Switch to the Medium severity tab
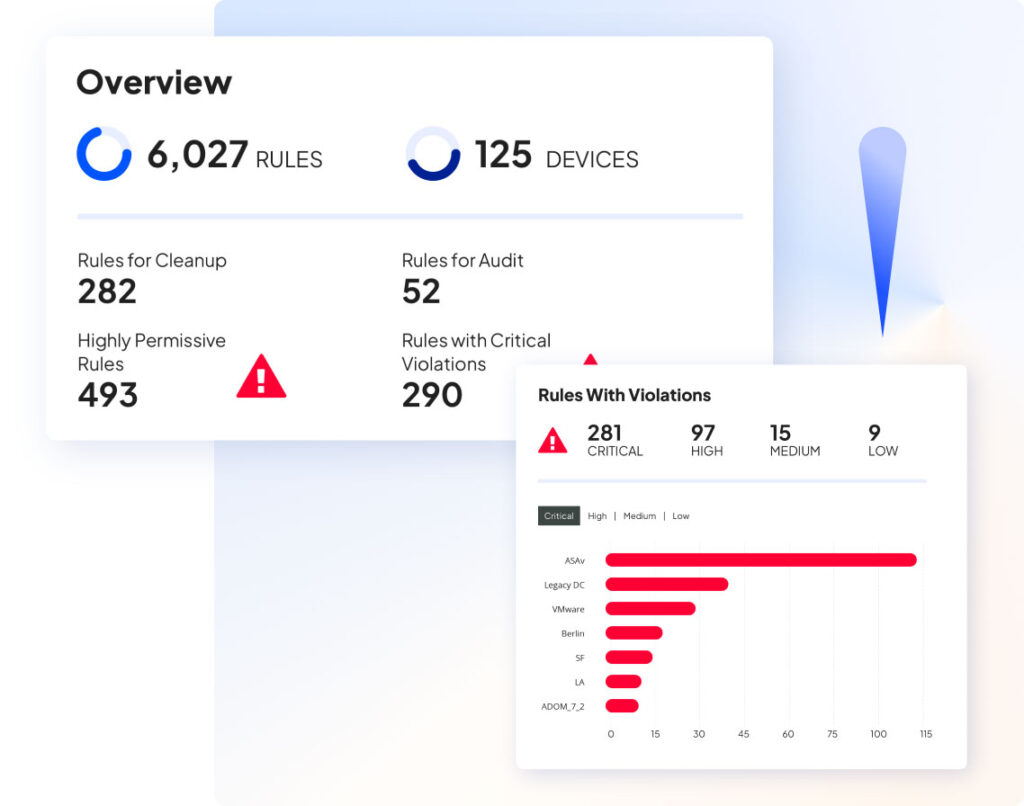Image resolution: width=1024 pixels, height=806 pixels. coord(639,516)
